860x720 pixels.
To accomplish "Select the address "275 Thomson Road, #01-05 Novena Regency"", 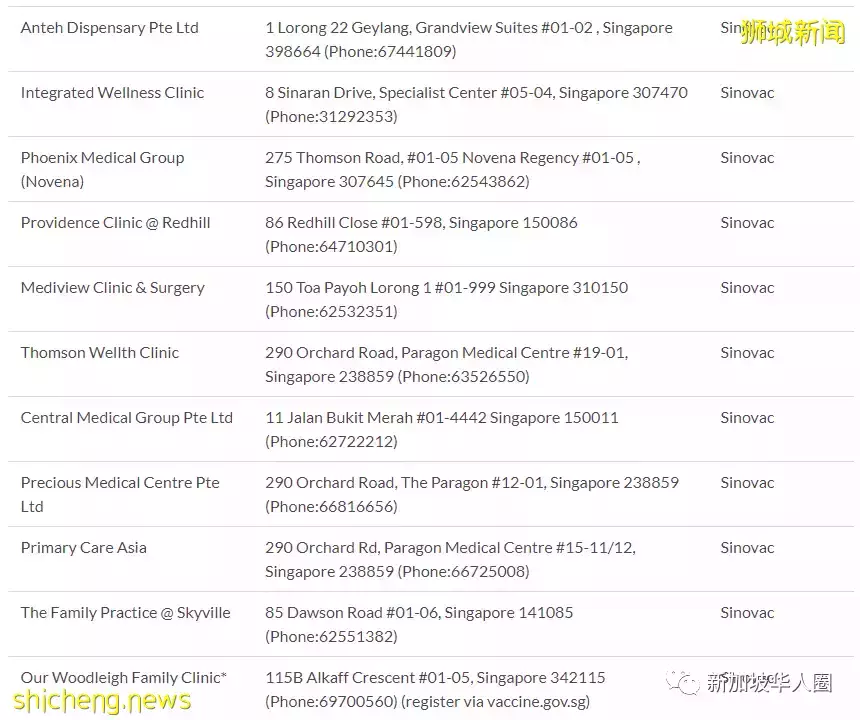I will (421, 158).
